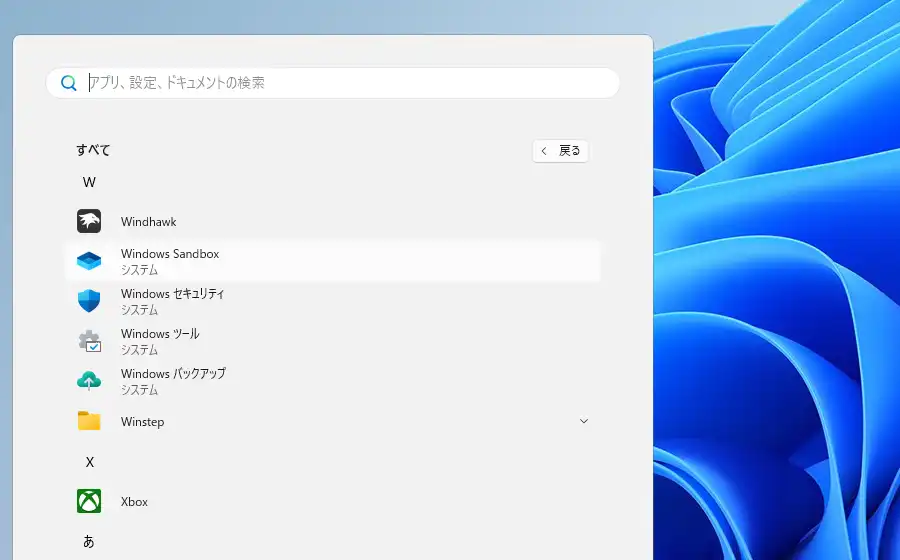Click the Xbox app name
This screenshot has height=560, width=900.
[x=134, y=501]
